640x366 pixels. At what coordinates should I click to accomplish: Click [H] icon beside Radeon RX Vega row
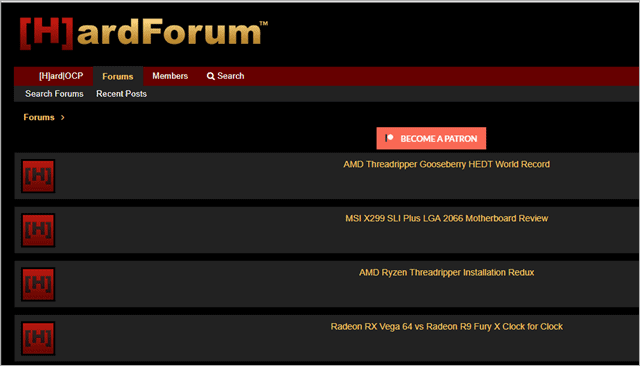coord(38,338)
